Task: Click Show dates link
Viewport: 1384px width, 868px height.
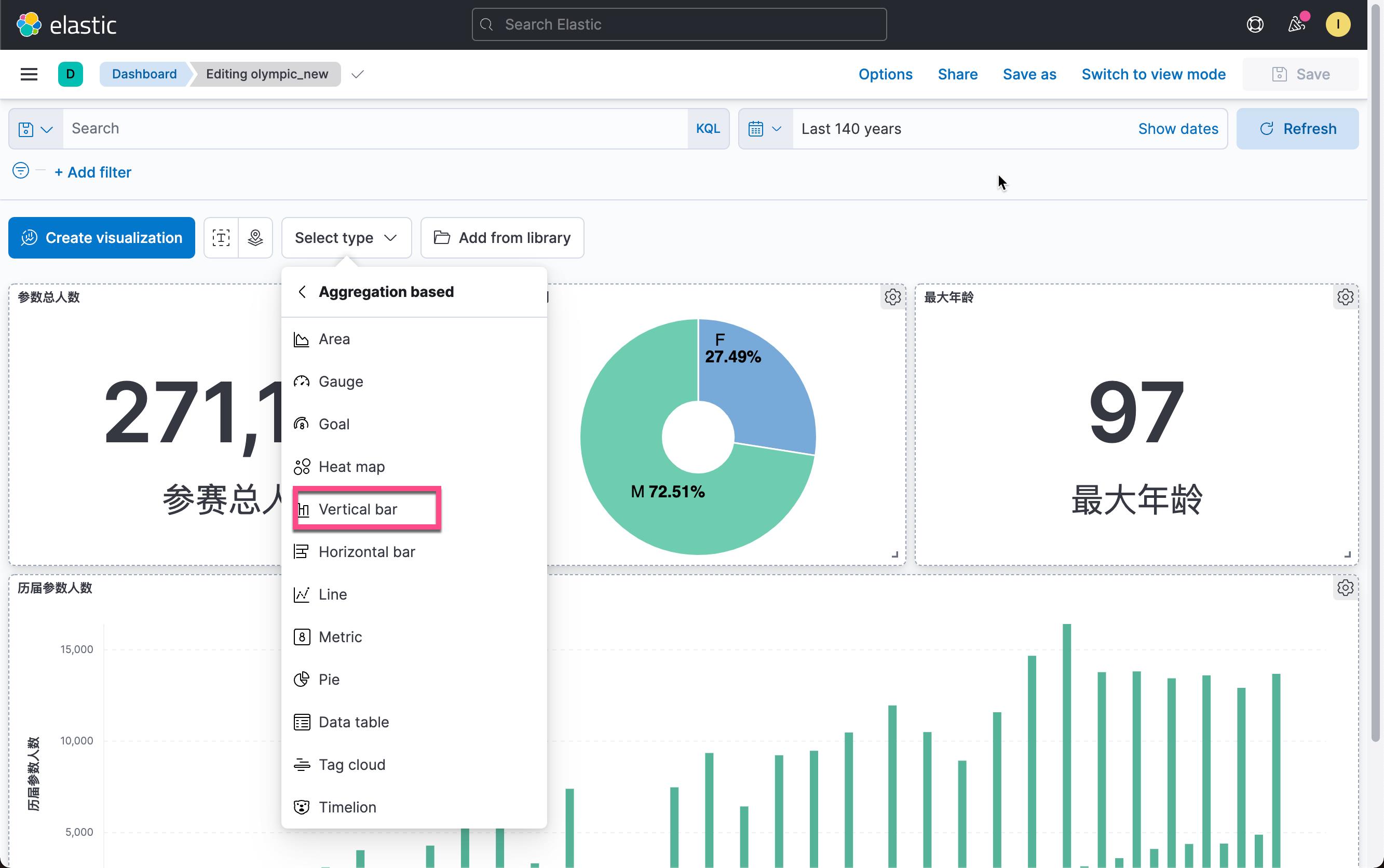Action: (x=1178, y=129)
